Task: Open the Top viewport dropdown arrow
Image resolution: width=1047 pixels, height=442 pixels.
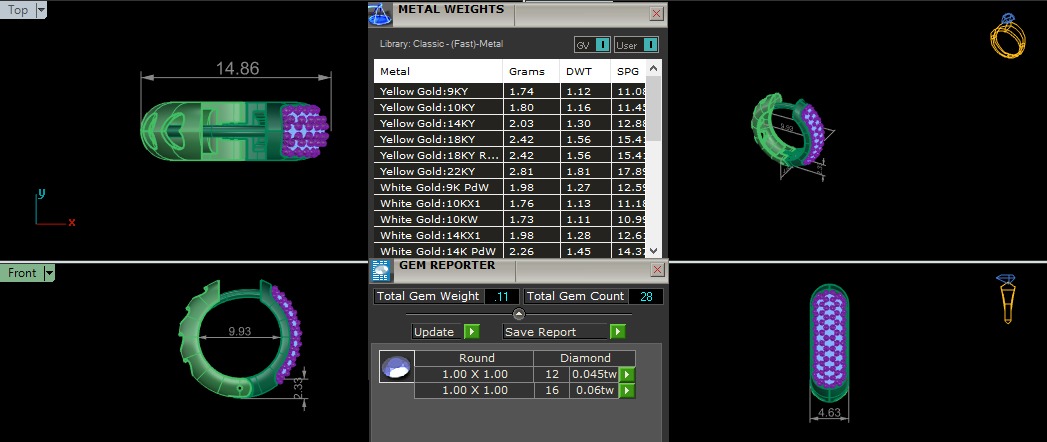Action: coord(41,10)
